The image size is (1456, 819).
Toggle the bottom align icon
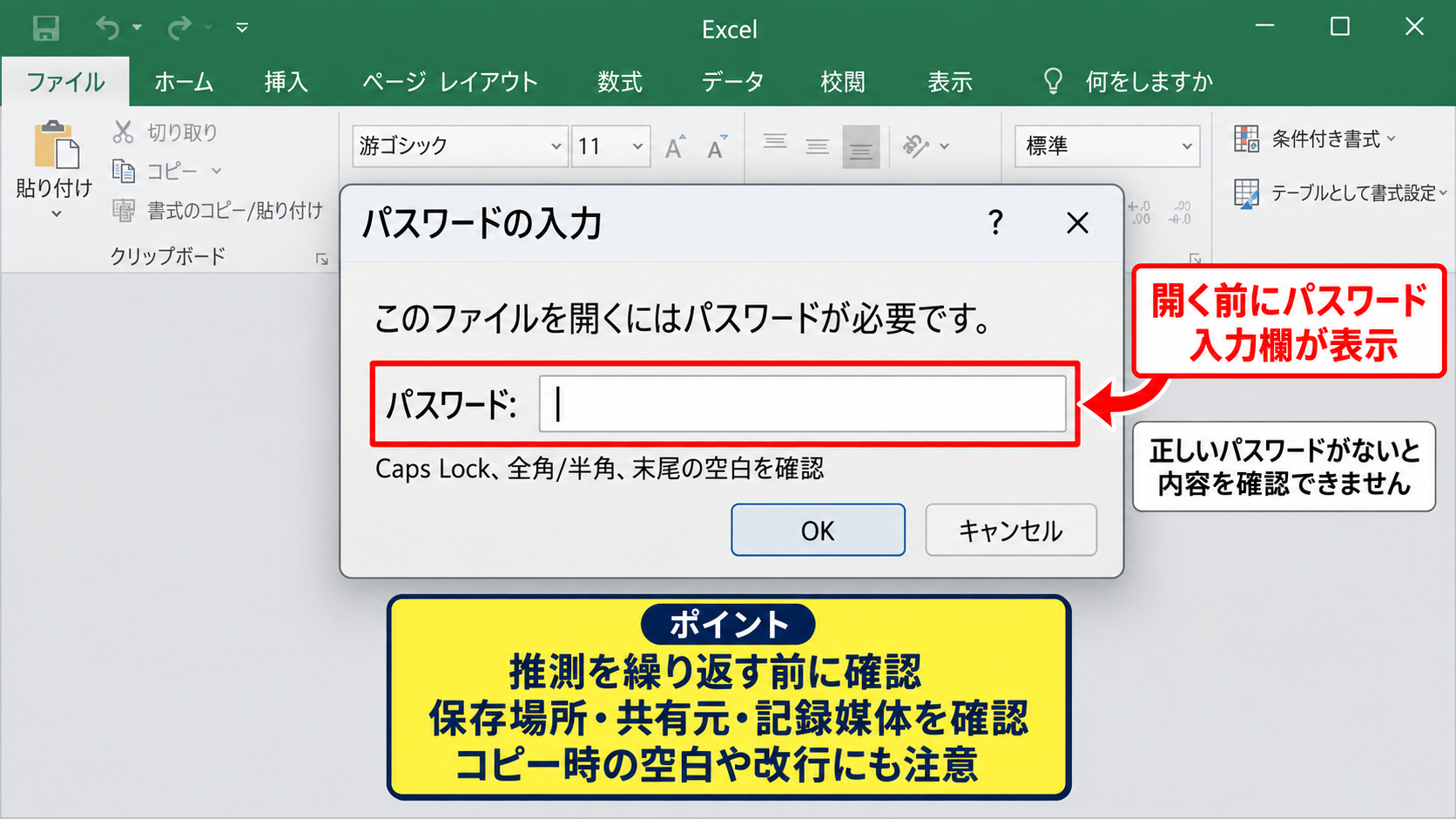tap(861, 147)
